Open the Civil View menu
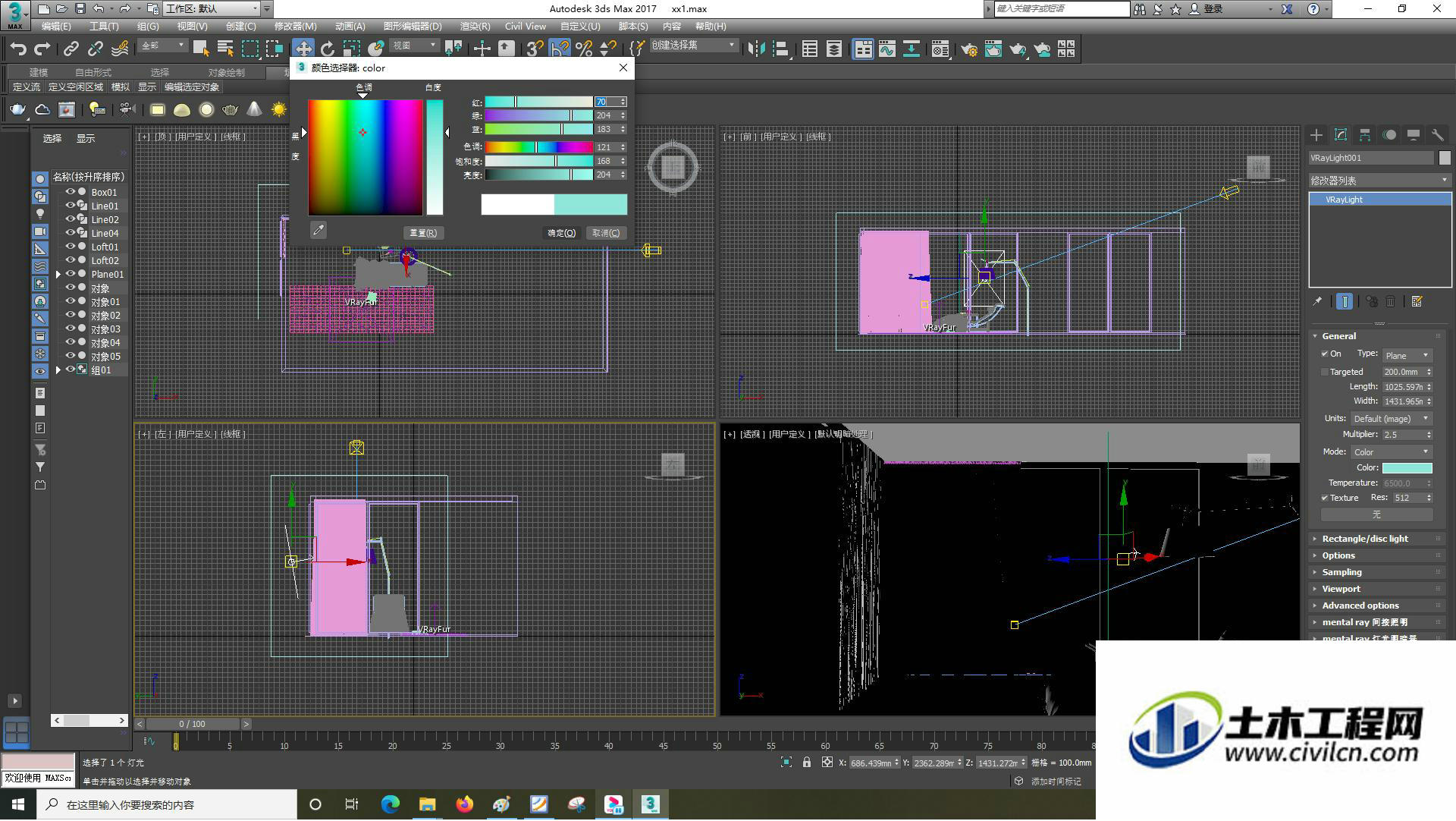Image resolution: width=1456 pixels, height=821 pixels. [x=526, y=27]
